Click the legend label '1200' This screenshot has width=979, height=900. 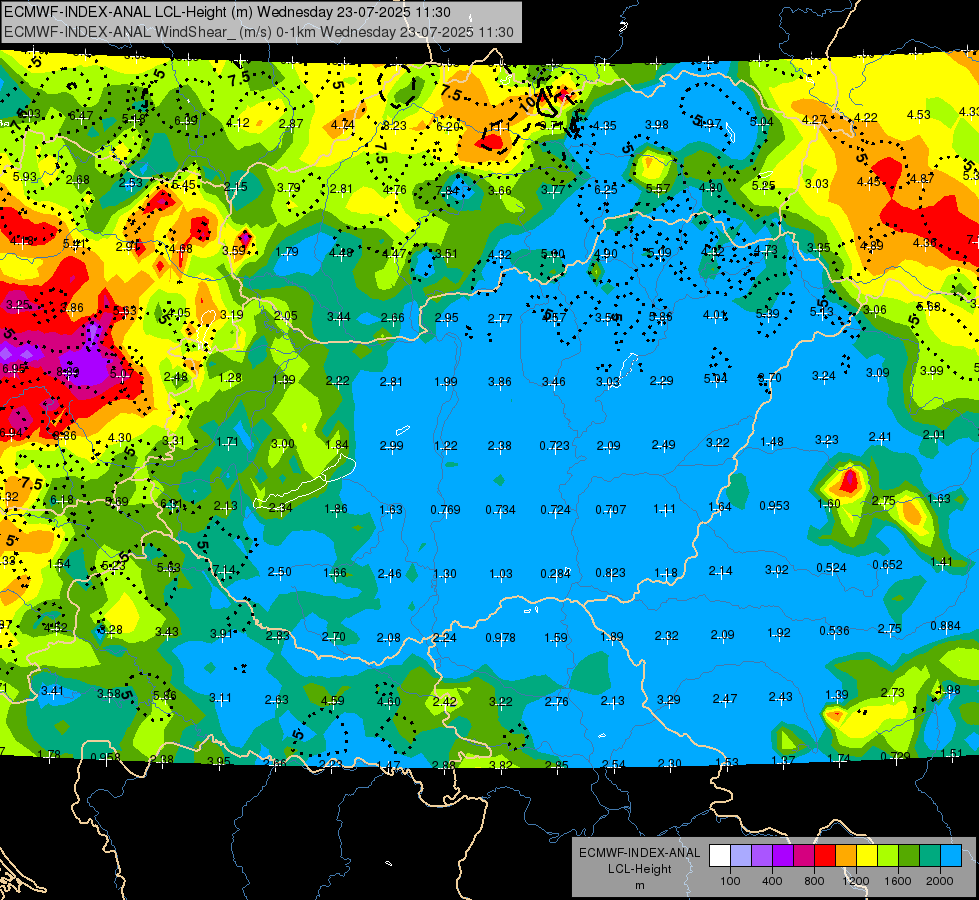pyautogui.click(x=855, y=881)
